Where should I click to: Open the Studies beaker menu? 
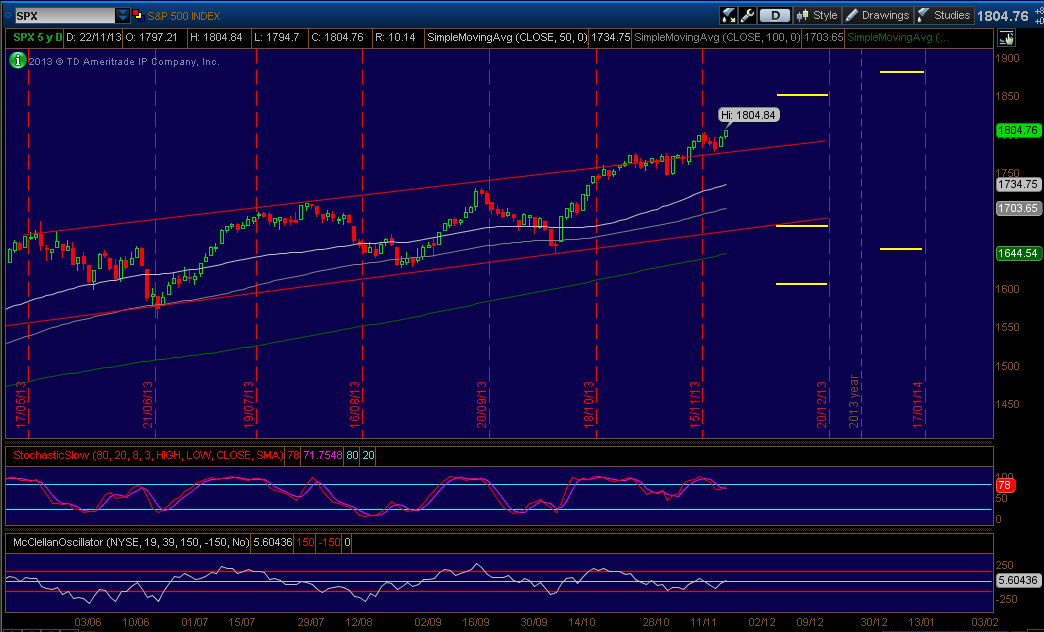click(x=943, y=15)
